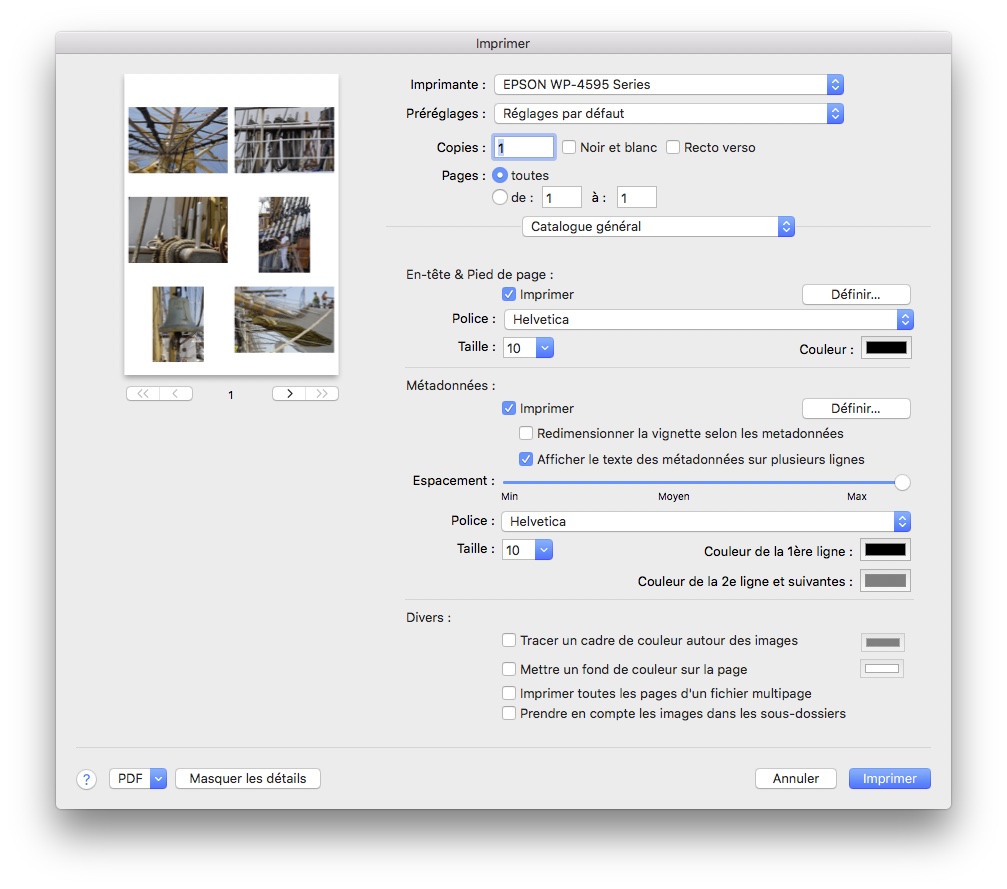
Task: Click the Annuler button
Action: click(795, 778)
